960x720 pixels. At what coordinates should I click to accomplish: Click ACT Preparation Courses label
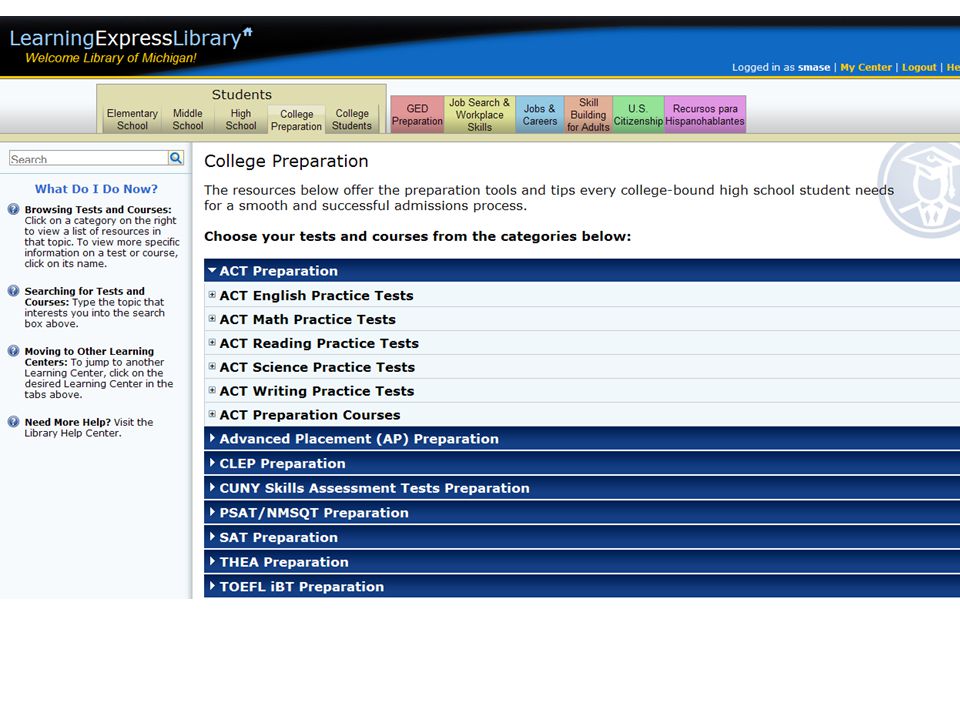310,414
